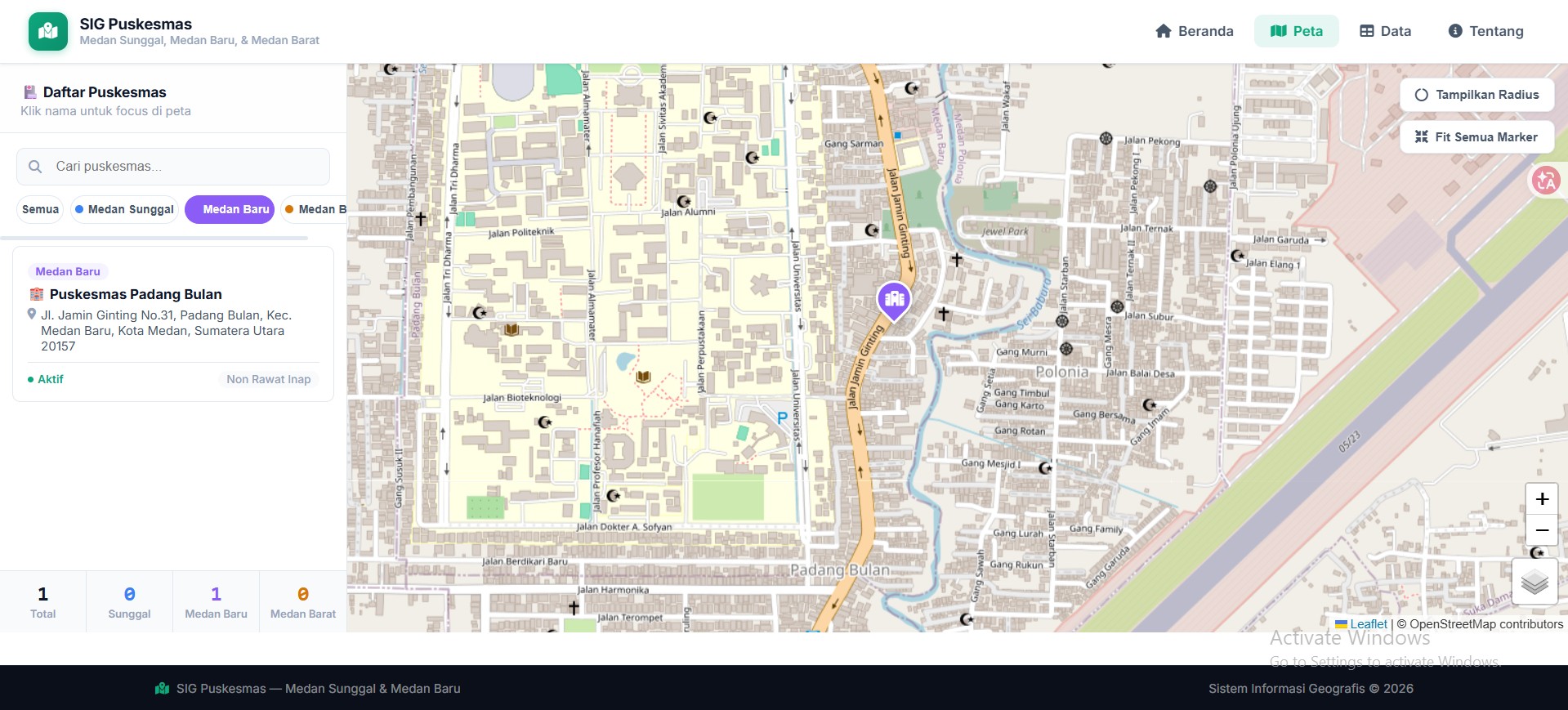Click the Jewel Park map label
Image resolution: width=1568 pixels, height=710 pixels.
1005,231
